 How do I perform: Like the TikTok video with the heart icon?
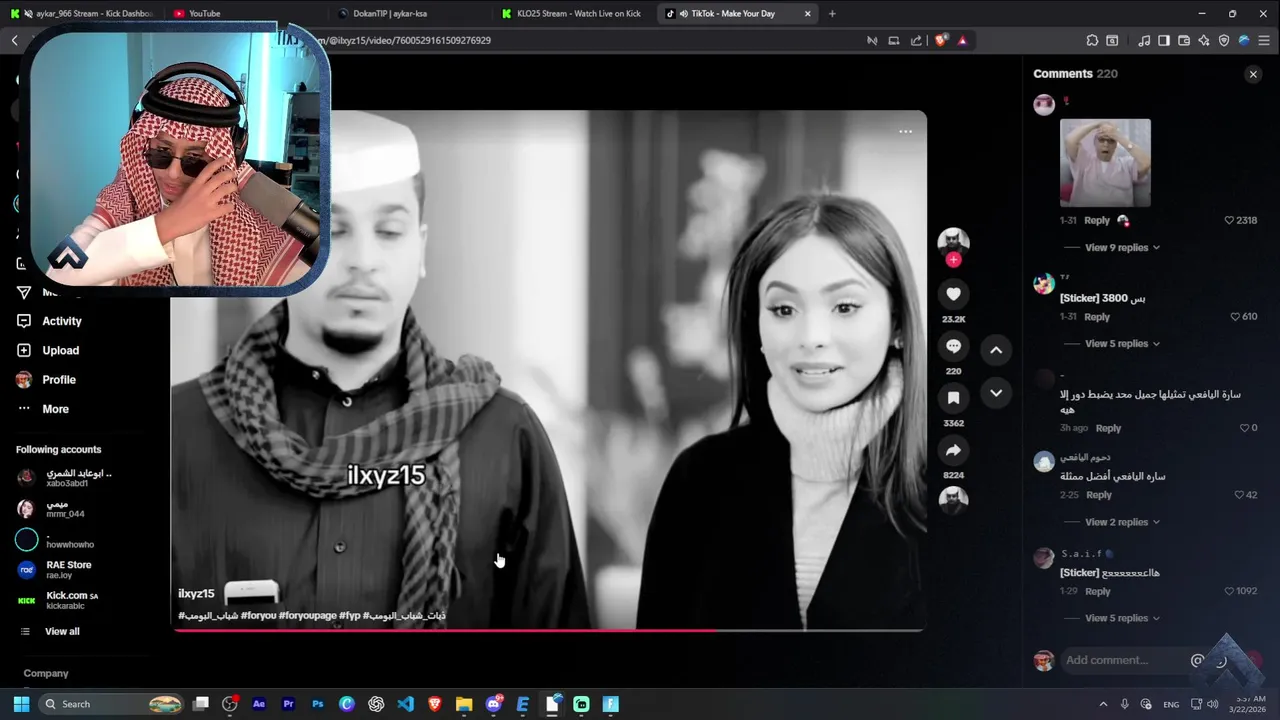tap(953, 294)
